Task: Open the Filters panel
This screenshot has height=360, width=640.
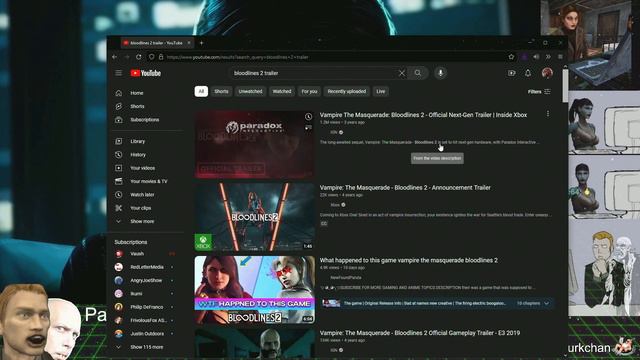Action: (539, 92)
